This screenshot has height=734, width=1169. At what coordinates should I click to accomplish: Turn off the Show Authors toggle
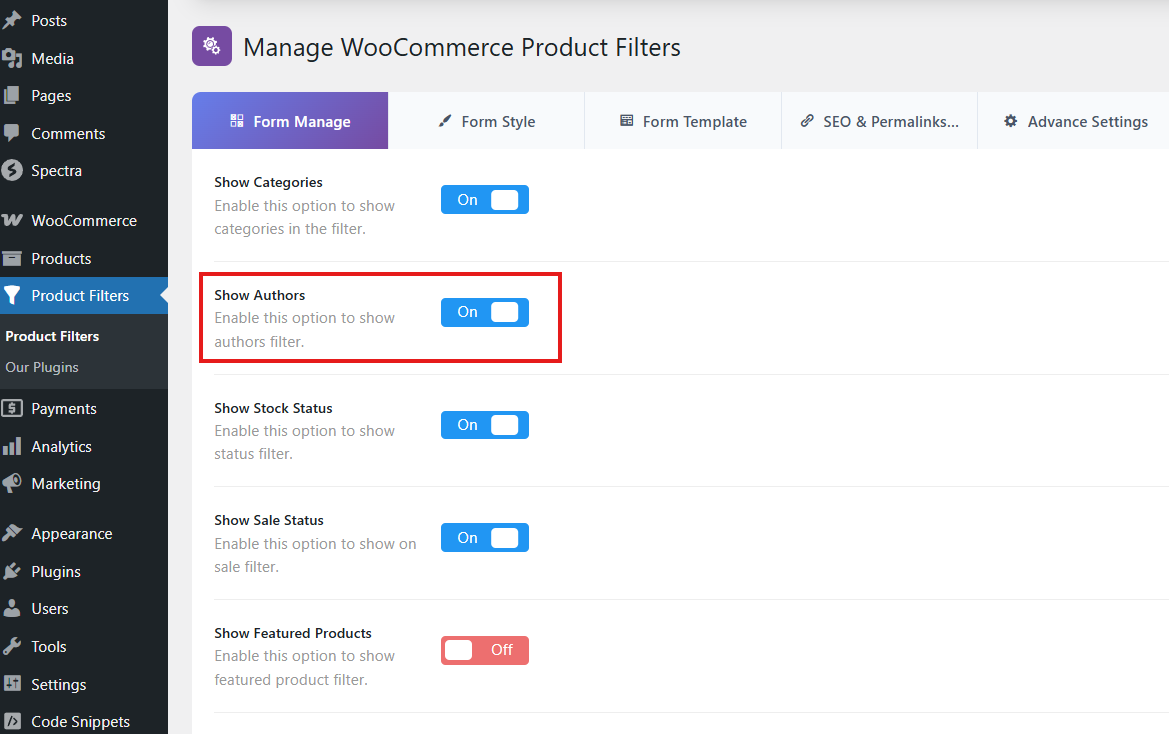pos(485,312)
